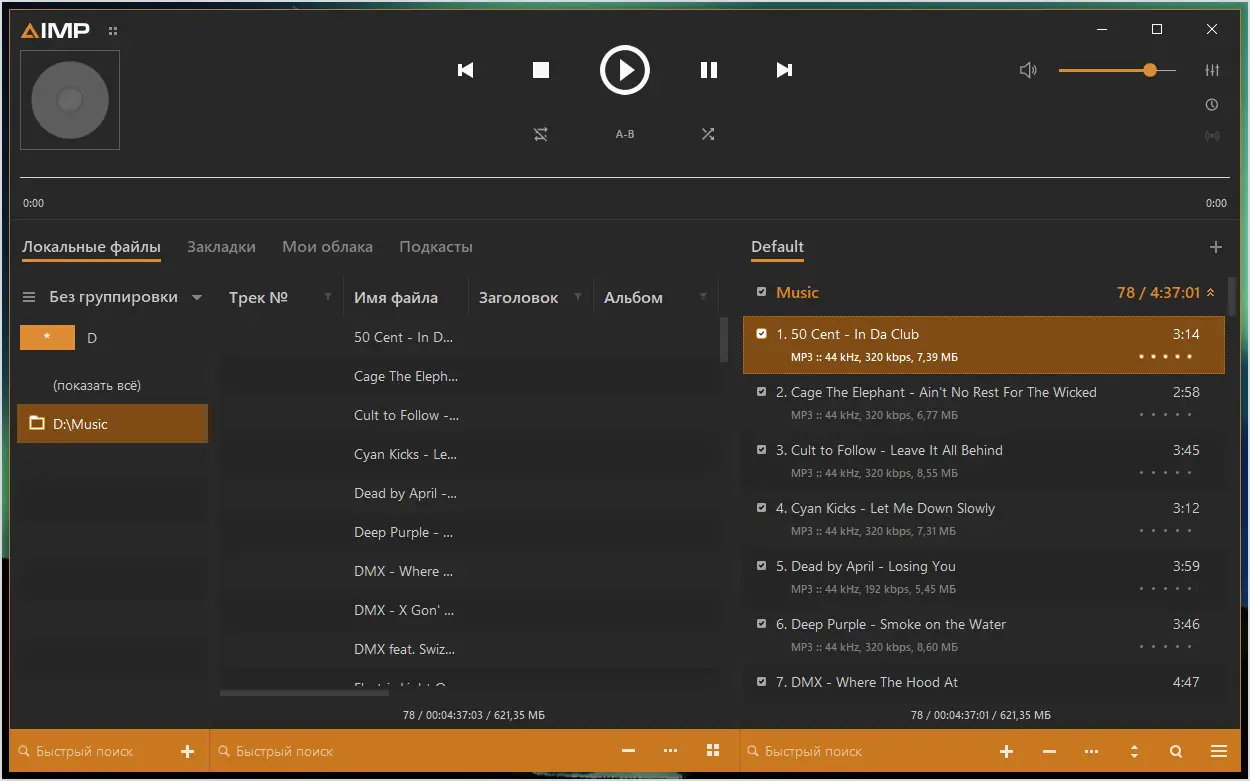Click the grid dots beside AIMP logo
The height and width of the screenshot is (781, 1250).
coord(113,31)
